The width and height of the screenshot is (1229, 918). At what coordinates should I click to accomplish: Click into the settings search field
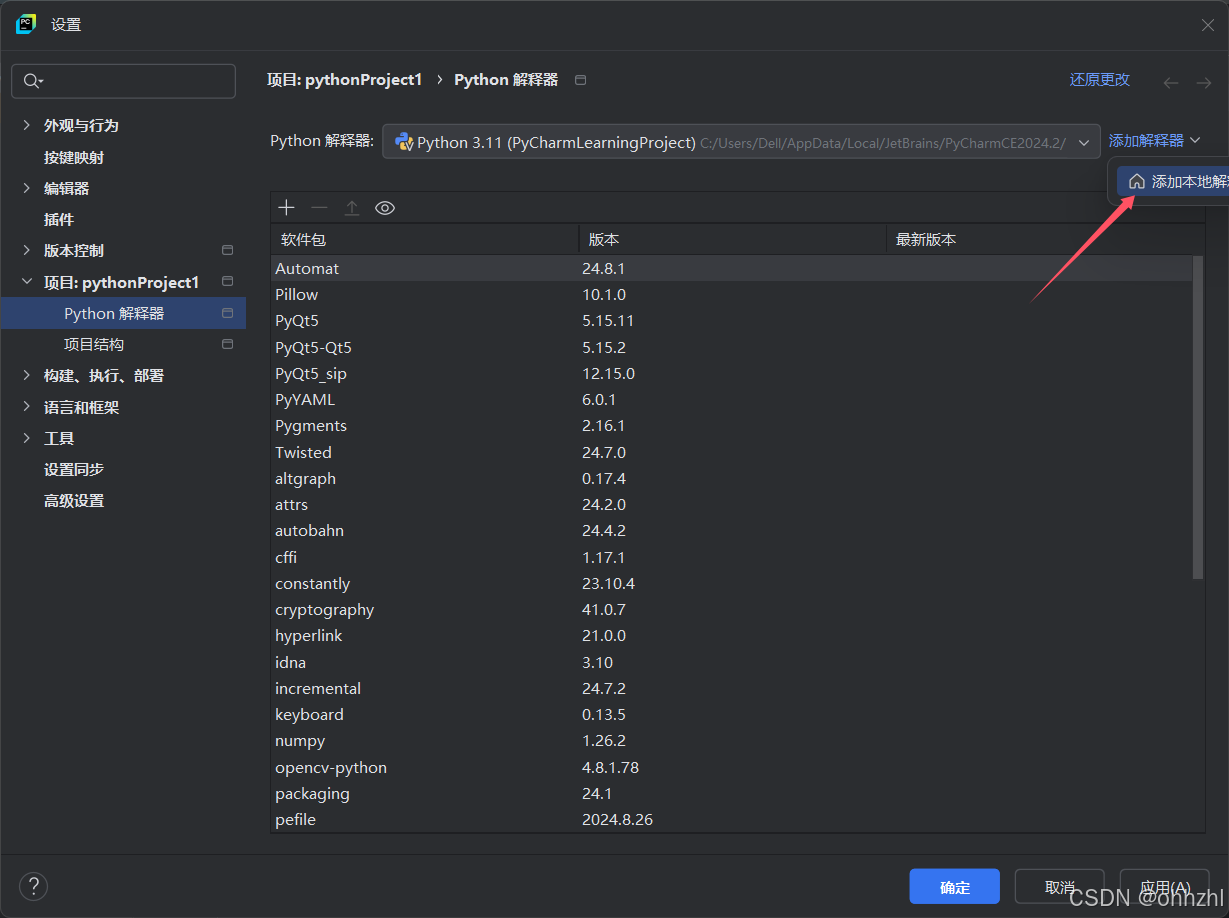[123, 81]
